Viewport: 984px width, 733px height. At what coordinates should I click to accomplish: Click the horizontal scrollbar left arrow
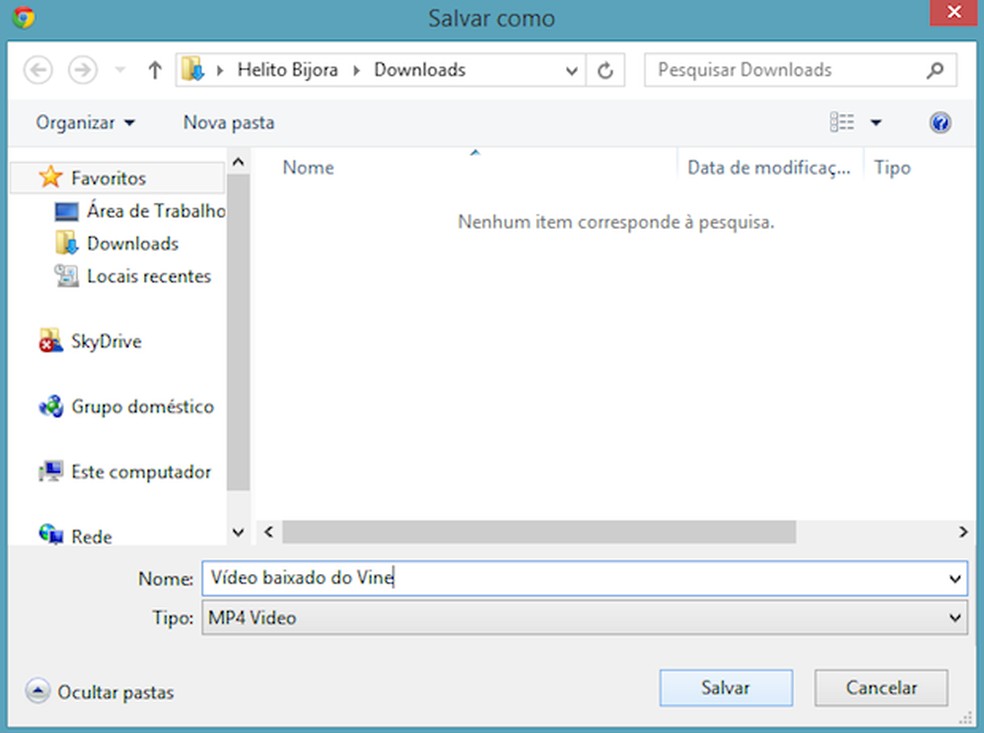point(269,532)
